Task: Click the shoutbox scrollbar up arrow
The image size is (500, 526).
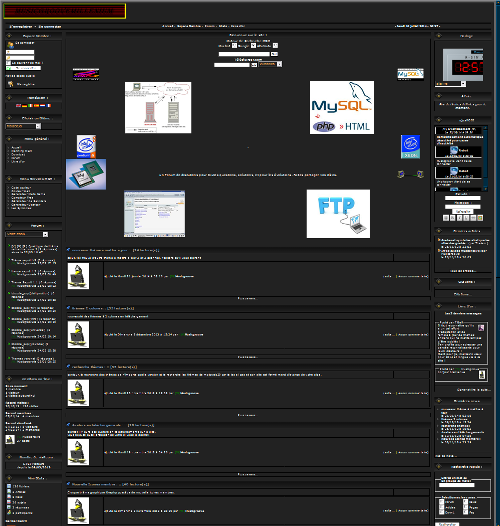Action: click(x=486, y=128)
